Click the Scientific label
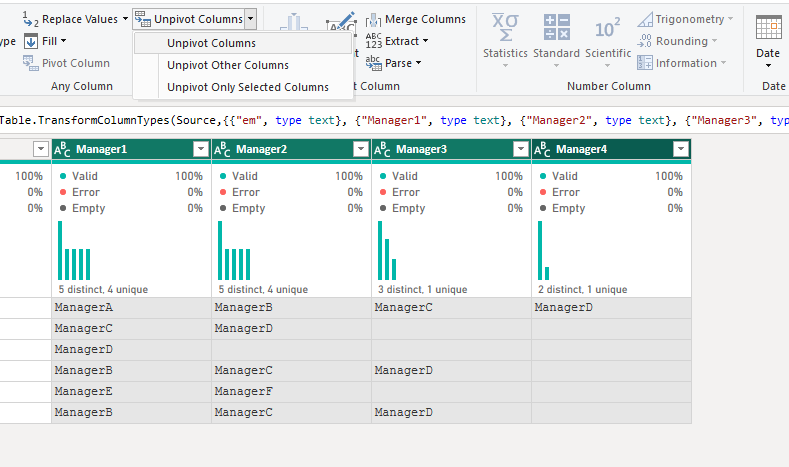Screen dimensions: 789x467 608,53
